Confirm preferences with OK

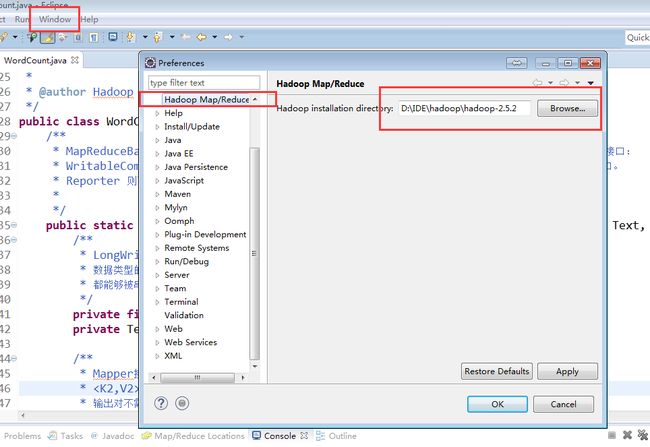(497, 404)
